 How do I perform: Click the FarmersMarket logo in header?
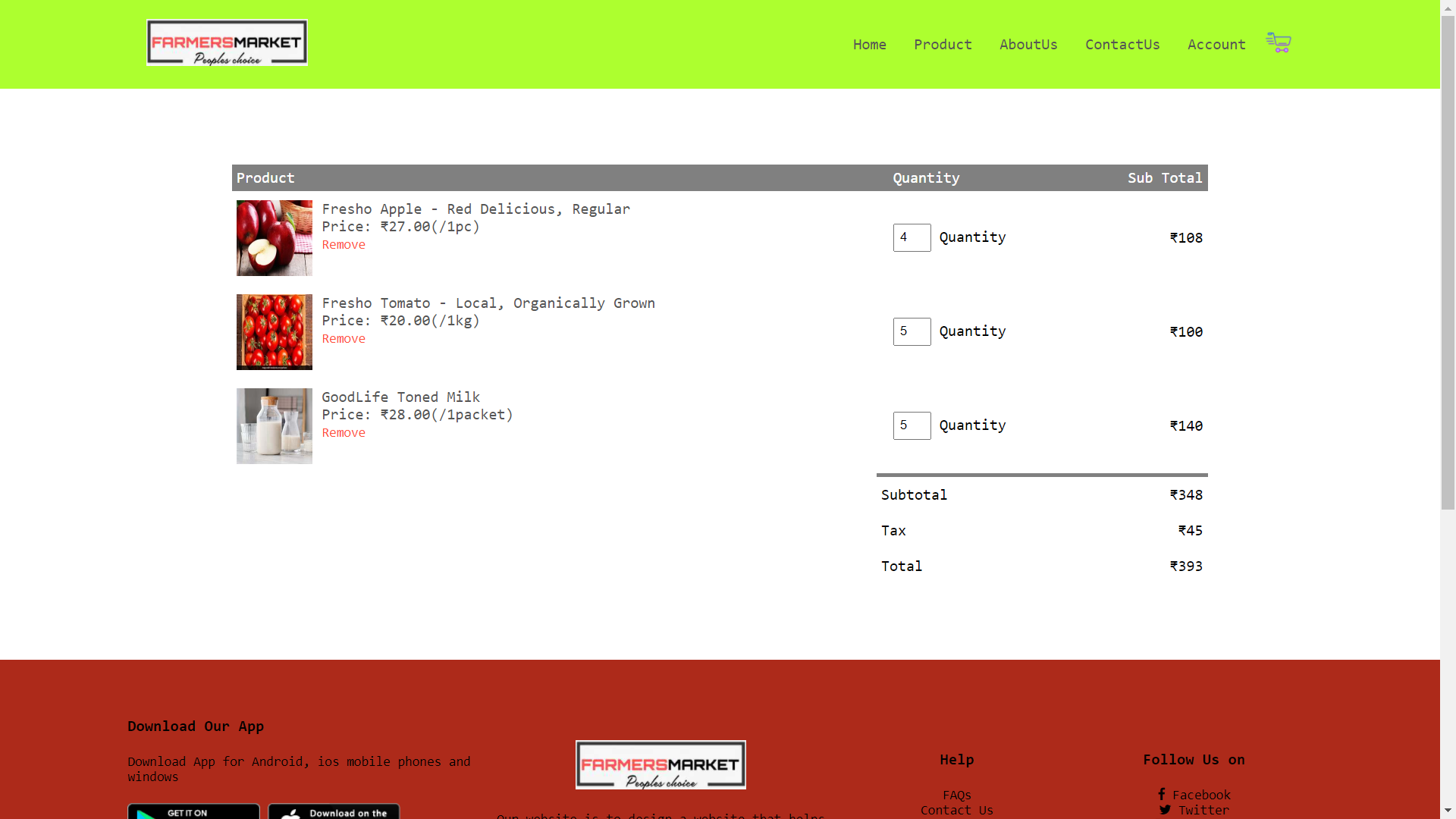227,42
